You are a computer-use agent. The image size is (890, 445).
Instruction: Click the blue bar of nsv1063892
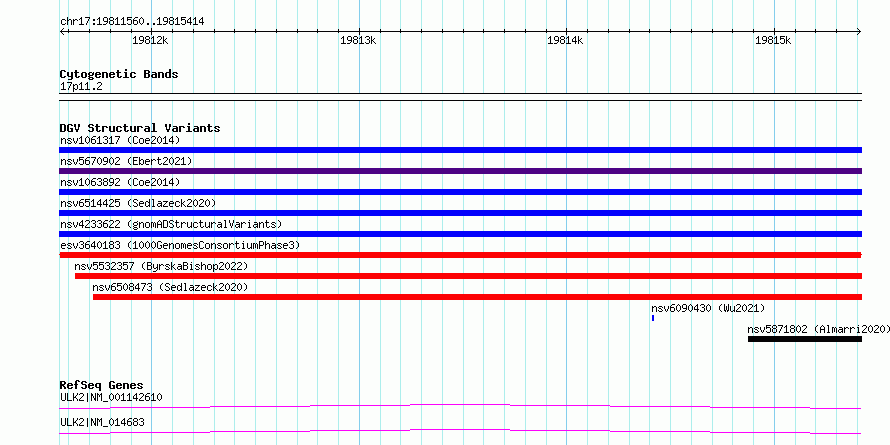[x=460, y=192]
